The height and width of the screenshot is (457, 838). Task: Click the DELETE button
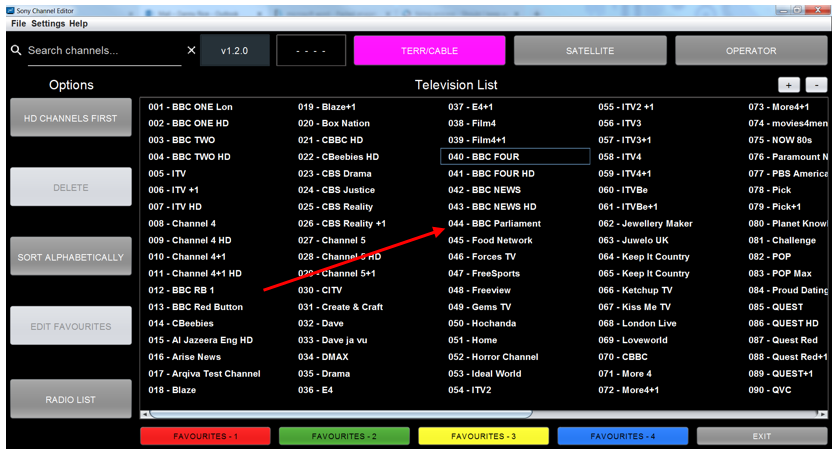[x=71, y=187]
